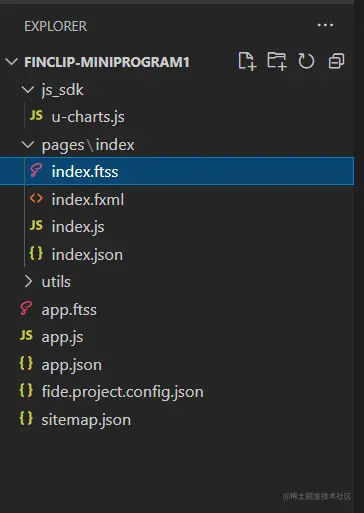
Task: Collapse the js_sdk folder chevron
Action: tap(28, 89)
